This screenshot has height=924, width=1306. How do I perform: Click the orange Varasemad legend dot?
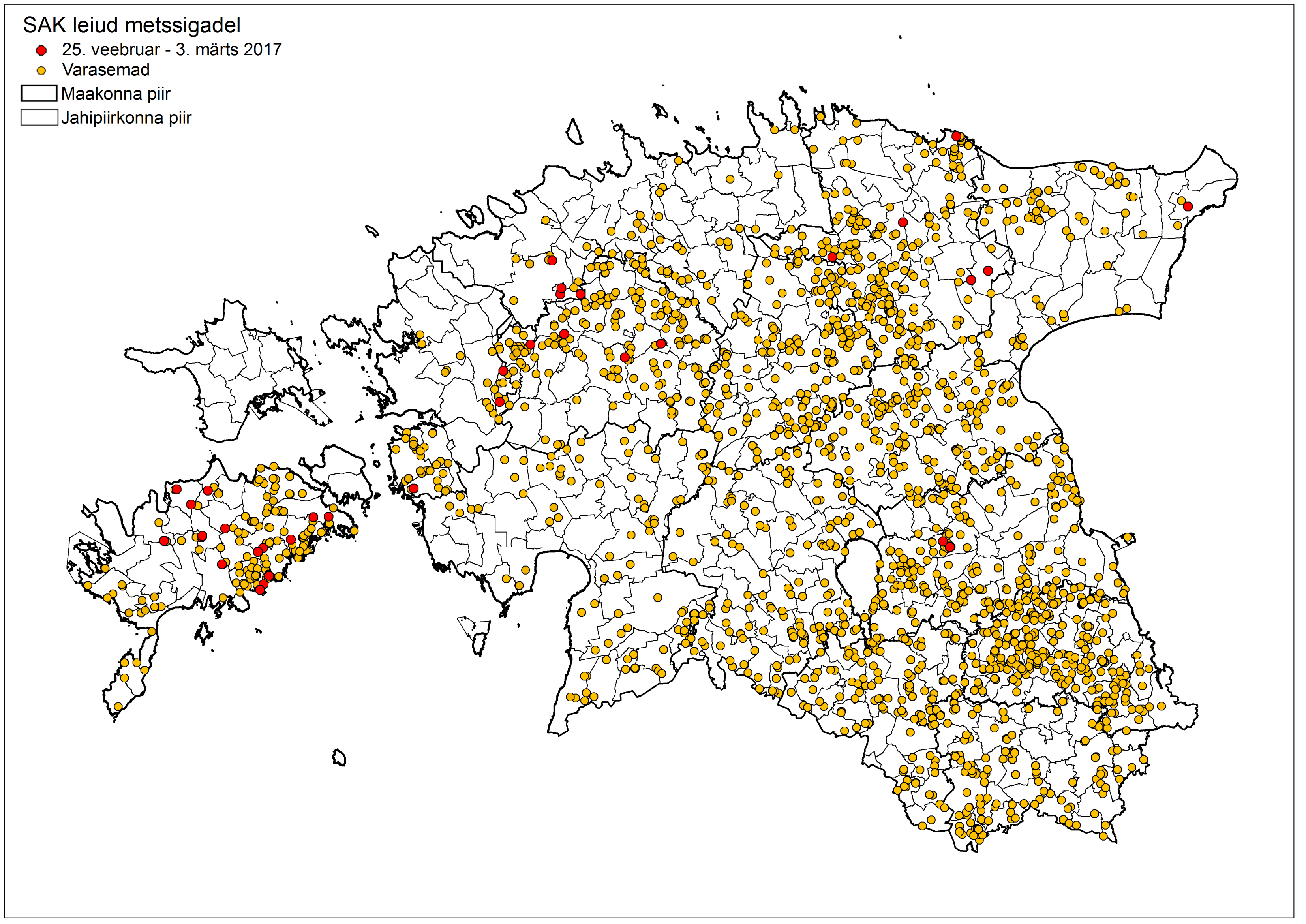click(41, 71)
